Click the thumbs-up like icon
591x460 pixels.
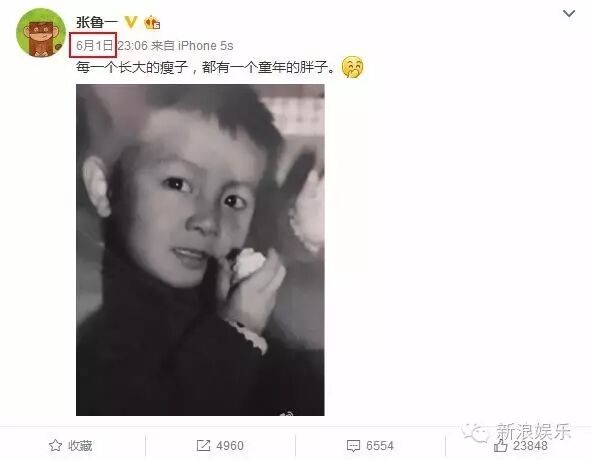[501, 446]
